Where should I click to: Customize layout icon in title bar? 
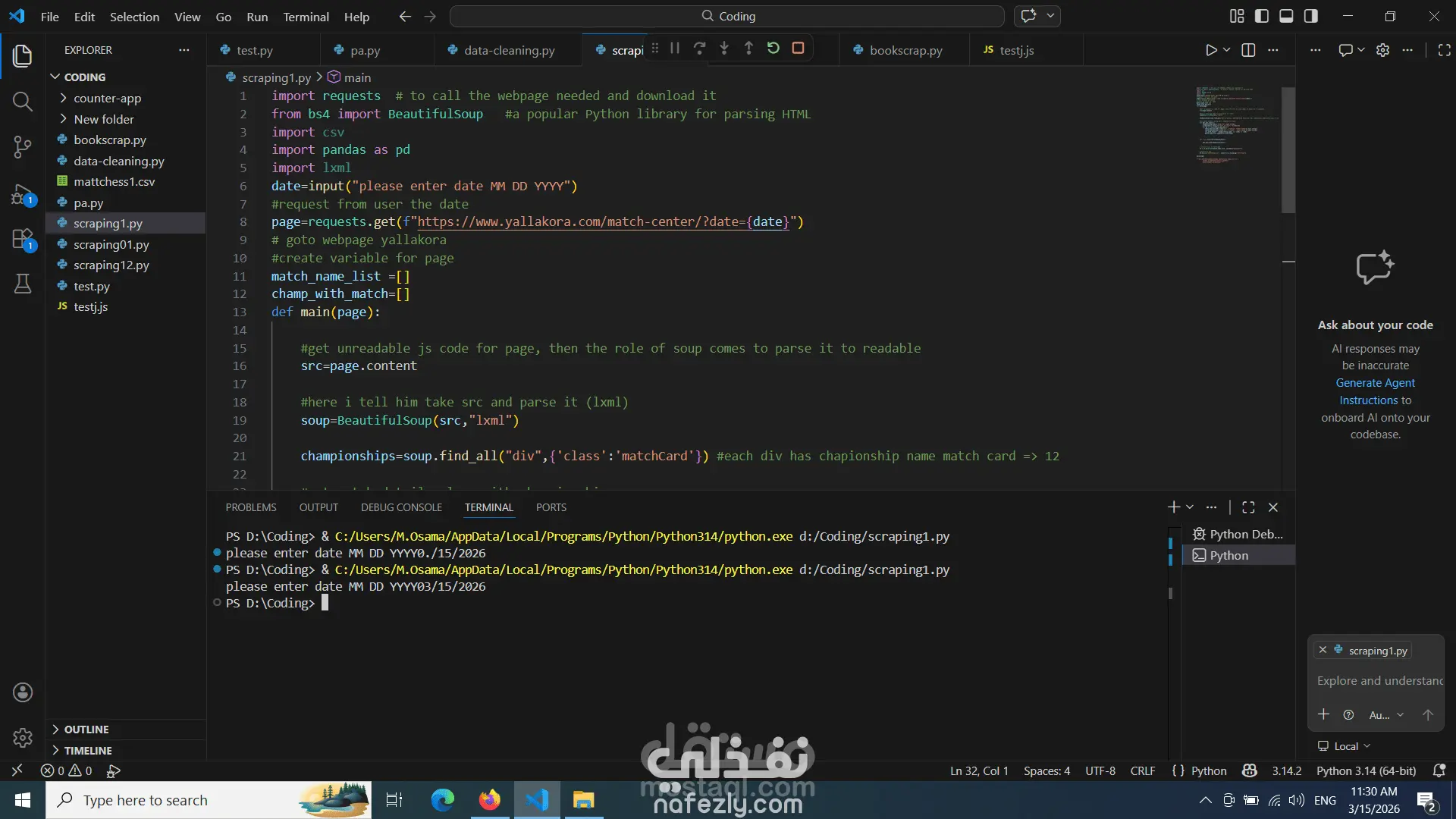1237,16
